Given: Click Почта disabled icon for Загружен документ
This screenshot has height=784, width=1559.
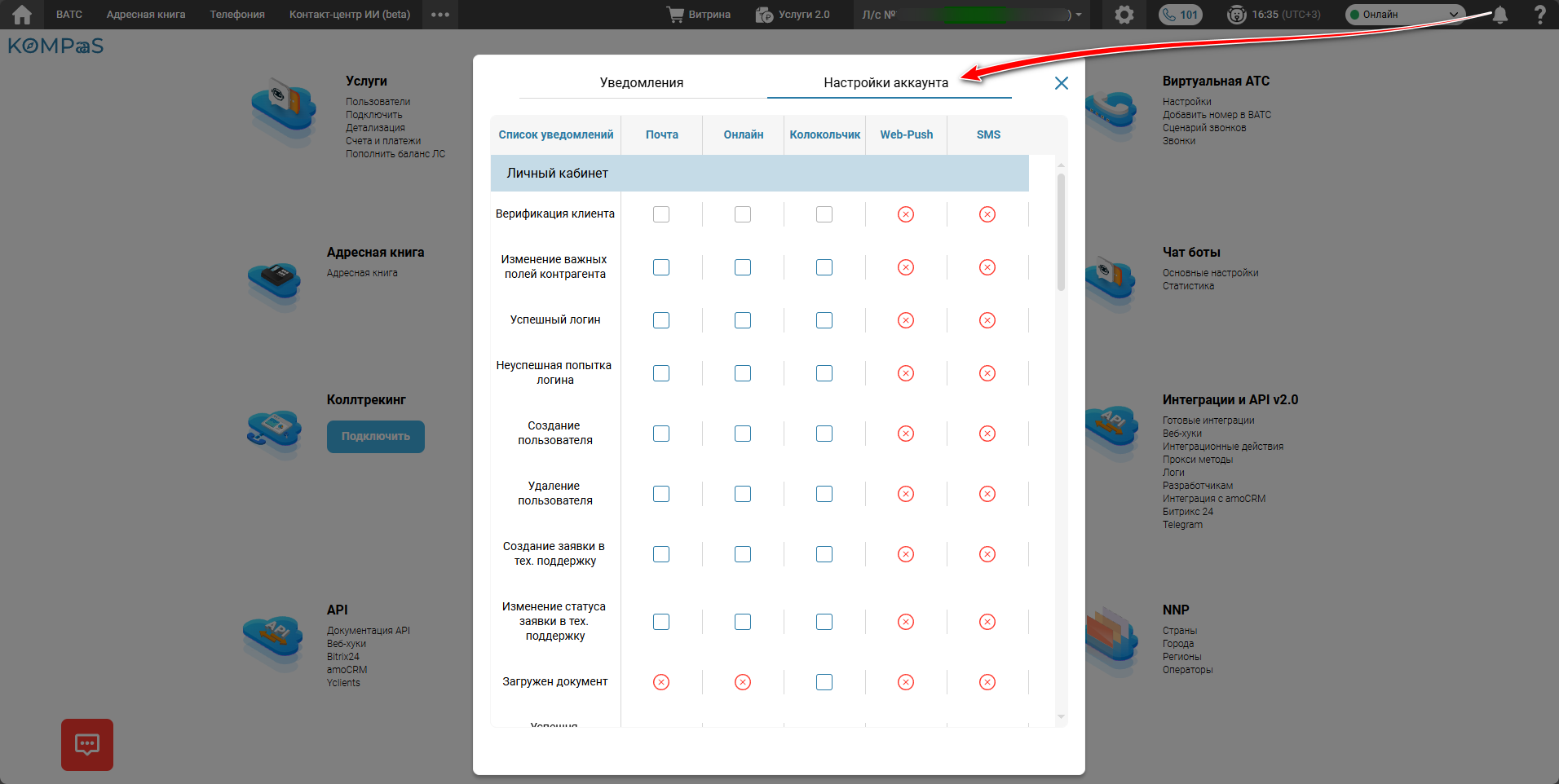Looking at the screenshot, I should pos(661,682).
